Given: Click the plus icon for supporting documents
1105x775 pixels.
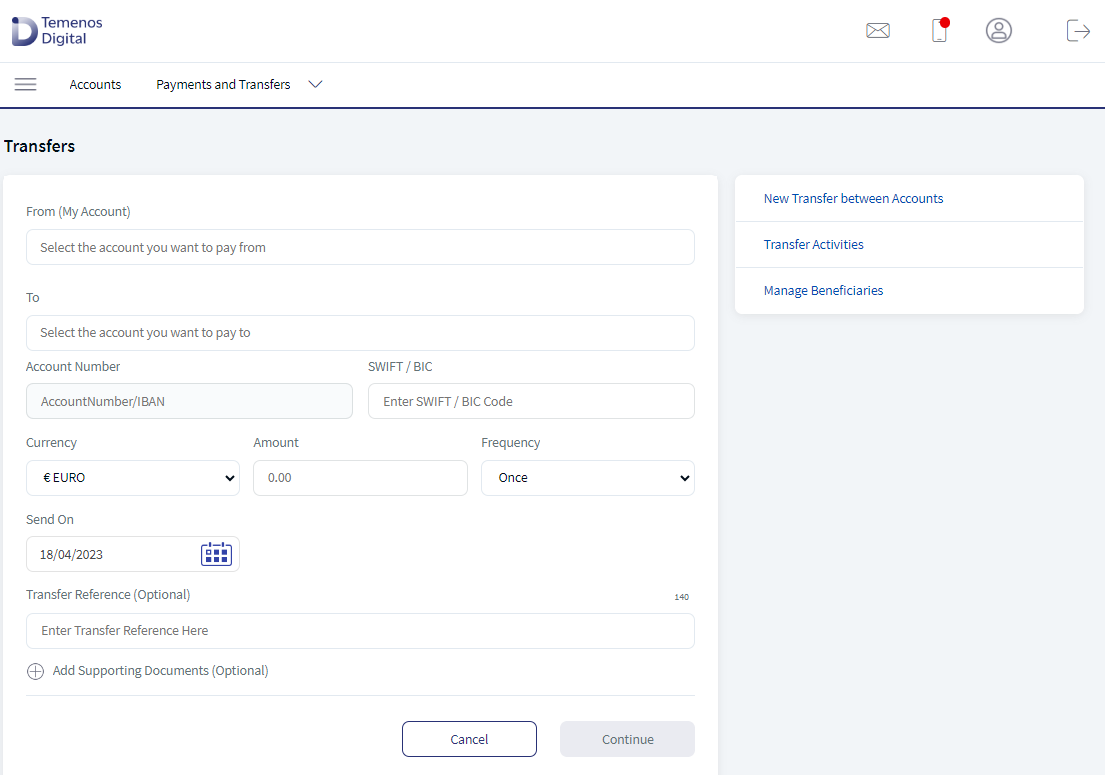Looking at the screenshot, I should 35,671.
